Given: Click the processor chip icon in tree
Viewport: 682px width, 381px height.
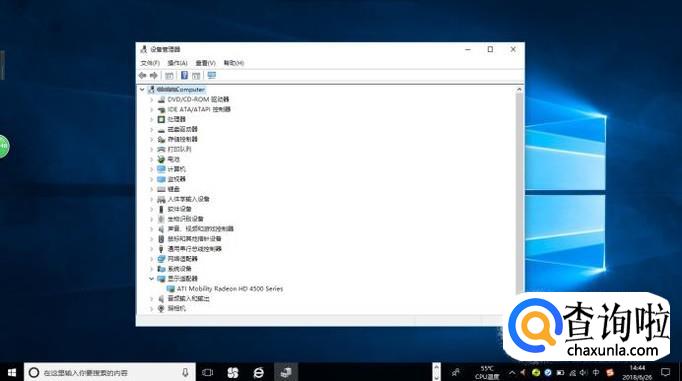Looking at the screenshot, I should [x=161, y=119].
